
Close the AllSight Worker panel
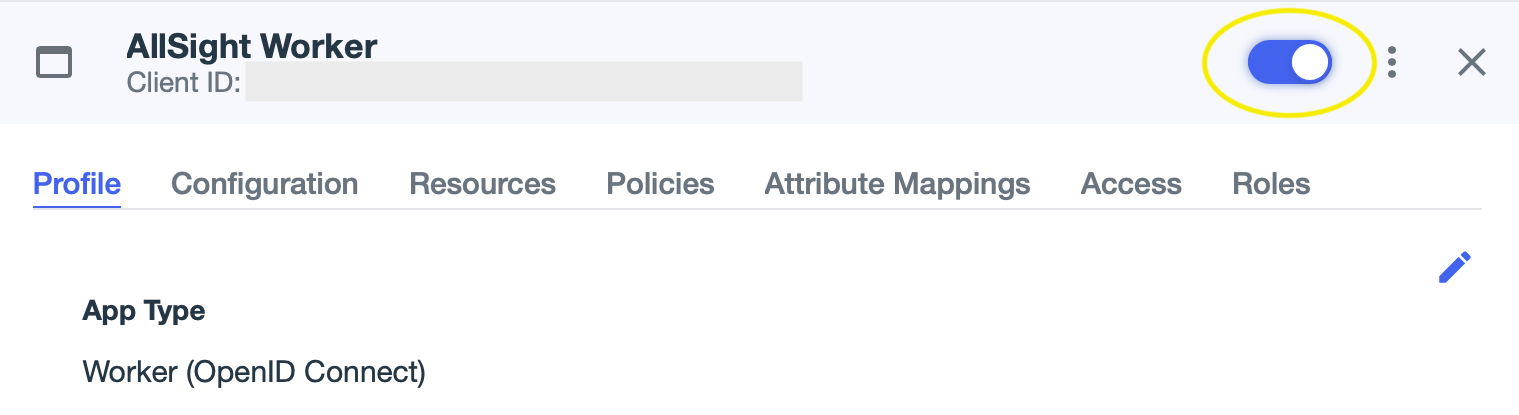point(1471,62)
